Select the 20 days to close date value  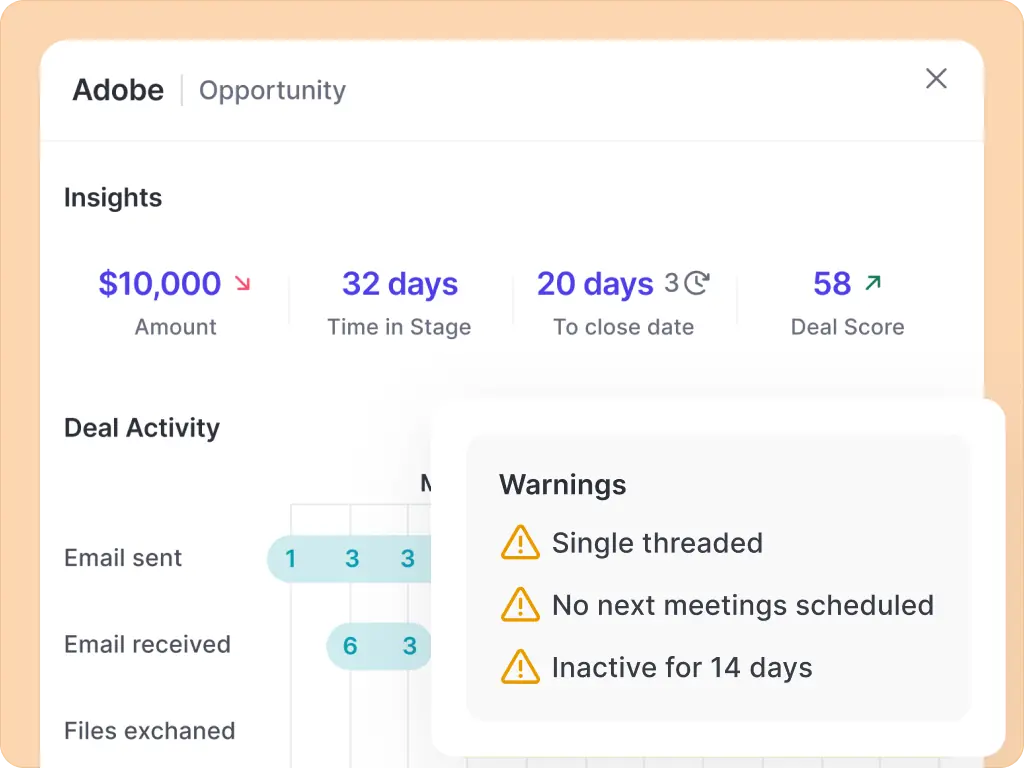[595, 284]
